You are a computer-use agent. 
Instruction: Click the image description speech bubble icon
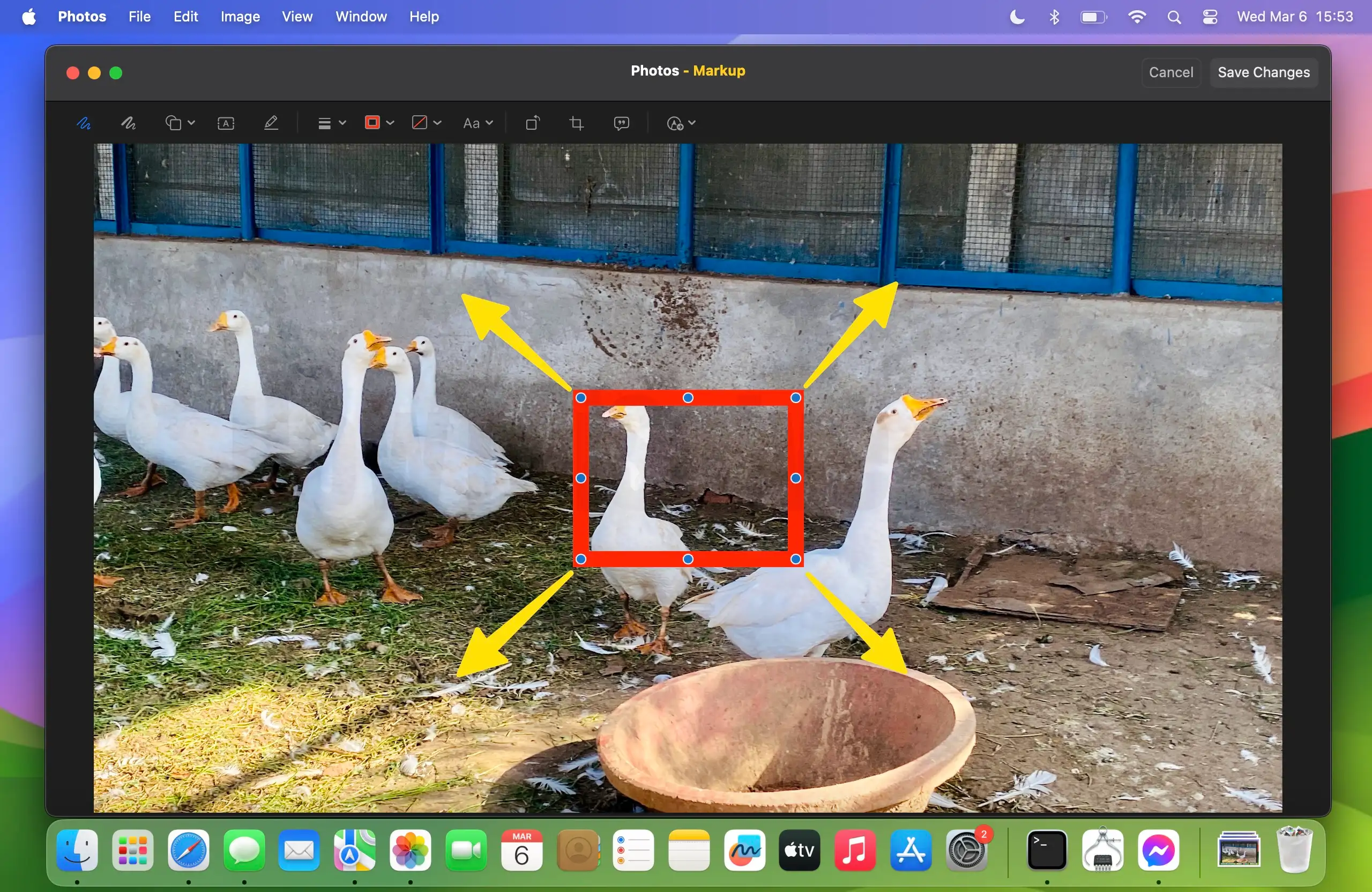pyautogui.click(x=622, y=123)
